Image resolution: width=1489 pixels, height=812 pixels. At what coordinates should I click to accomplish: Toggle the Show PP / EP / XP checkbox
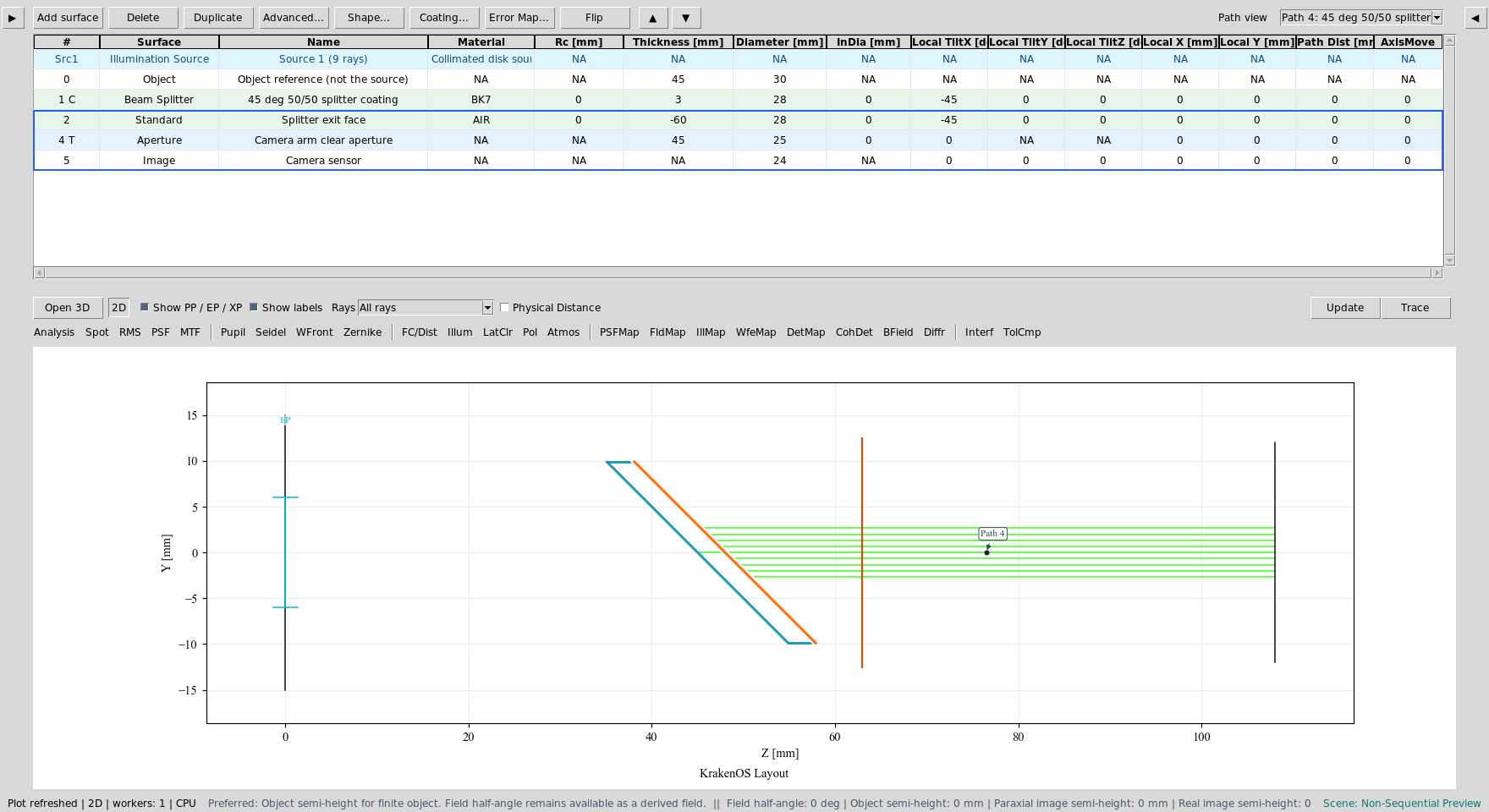[145, 307]
